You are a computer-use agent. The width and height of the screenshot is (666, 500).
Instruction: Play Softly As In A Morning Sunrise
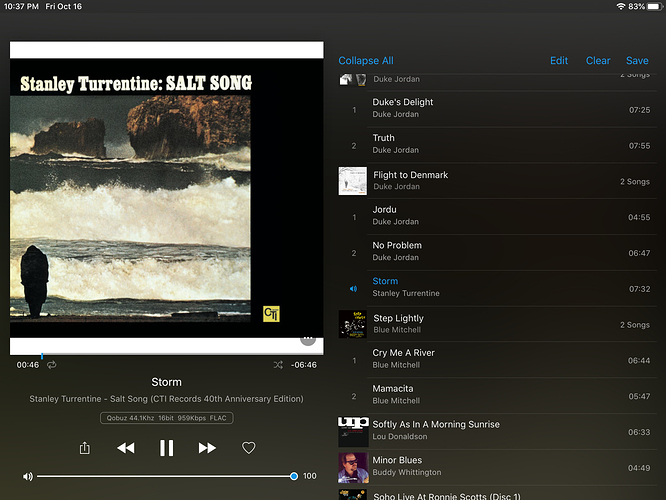pos(497,431)
